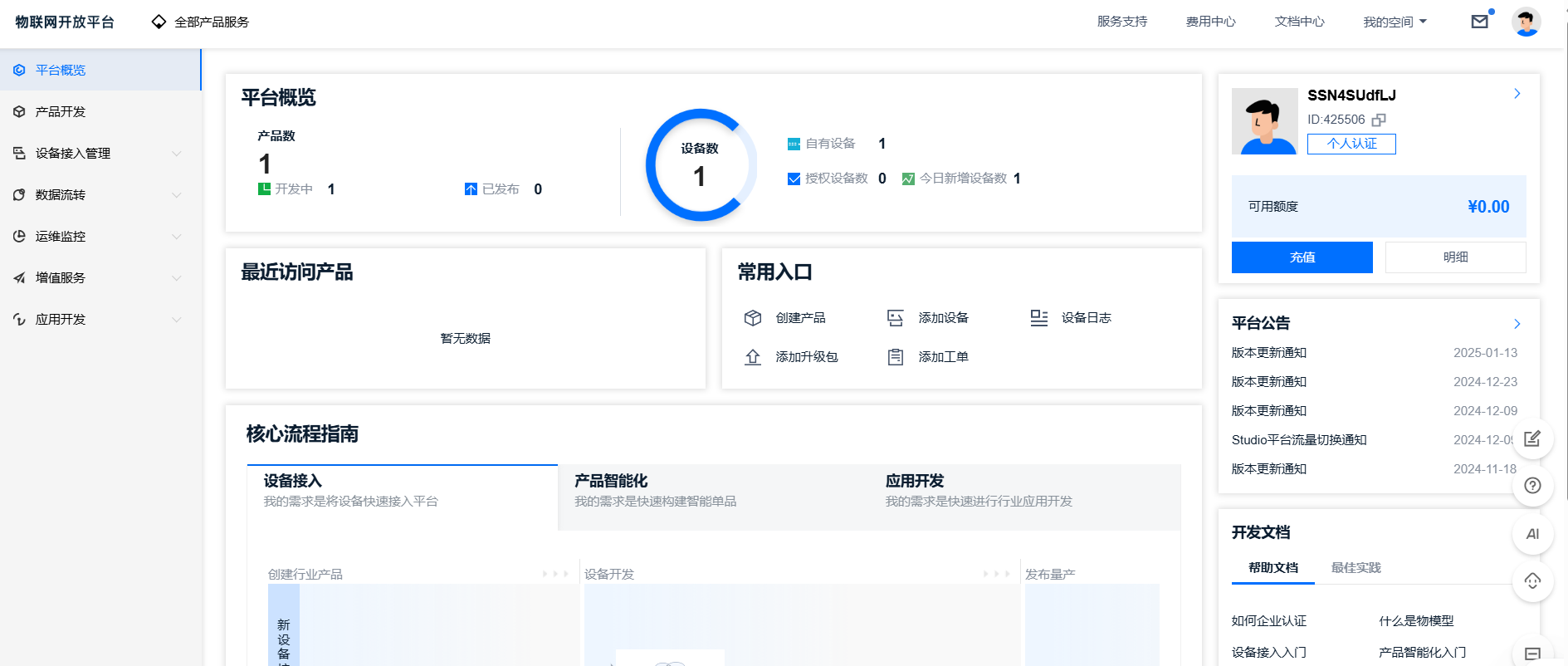
Task: Open 平台公告 more arrow
Action: coord(1517,324)
